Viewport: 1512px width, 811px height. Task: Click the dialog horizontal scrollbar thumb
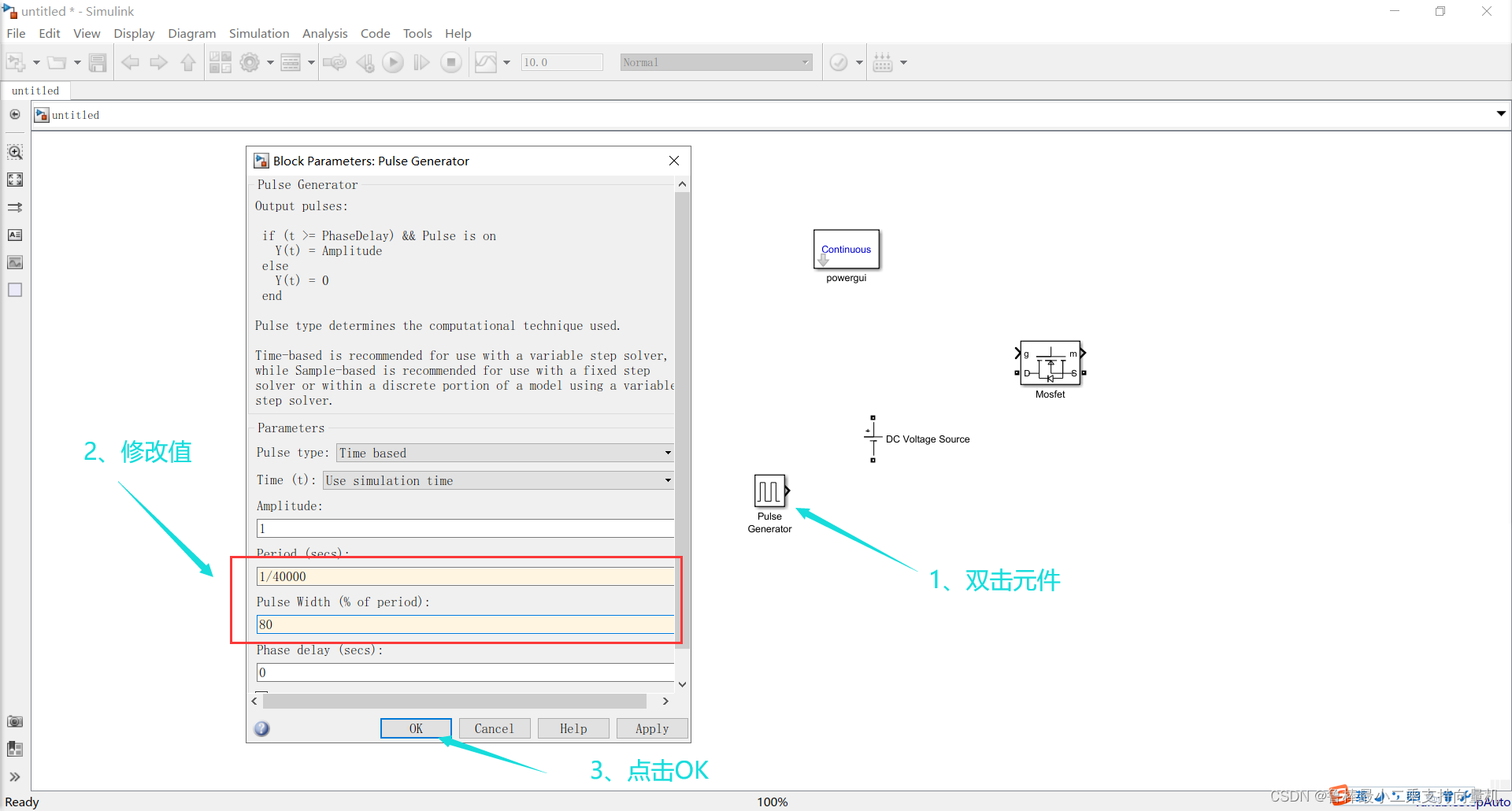click(454, 701)
